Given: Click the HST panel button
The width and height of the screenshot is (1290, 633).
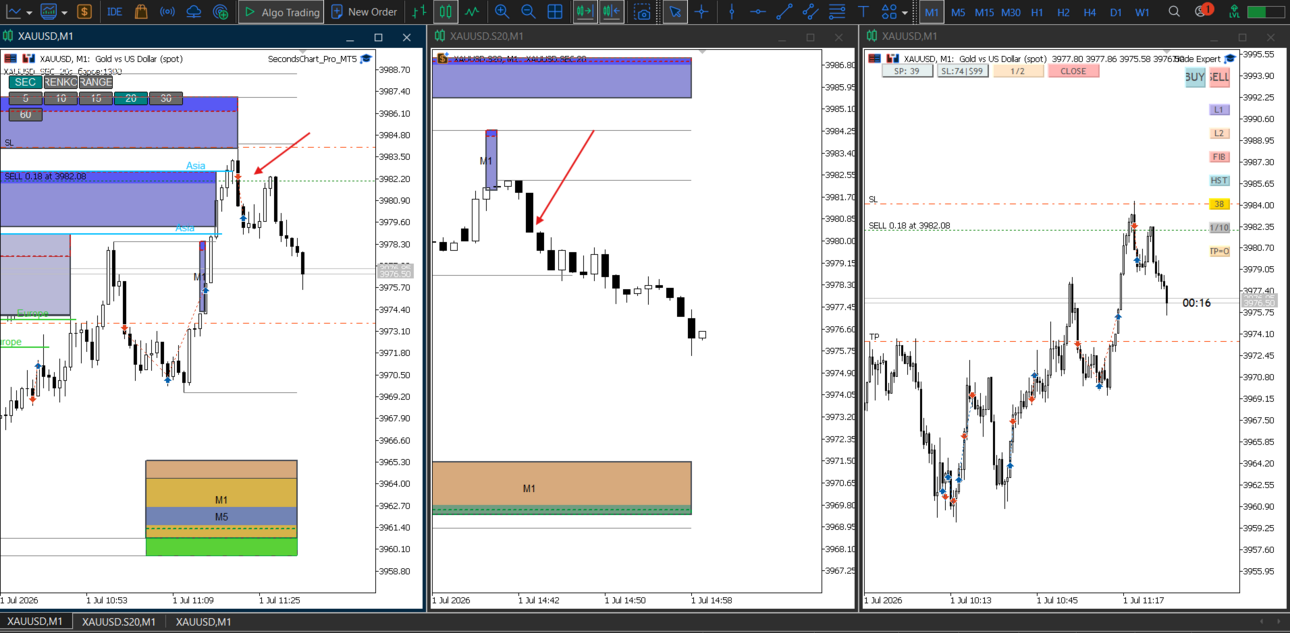Looking at the screenshot, I should [x=1219, y=181].
